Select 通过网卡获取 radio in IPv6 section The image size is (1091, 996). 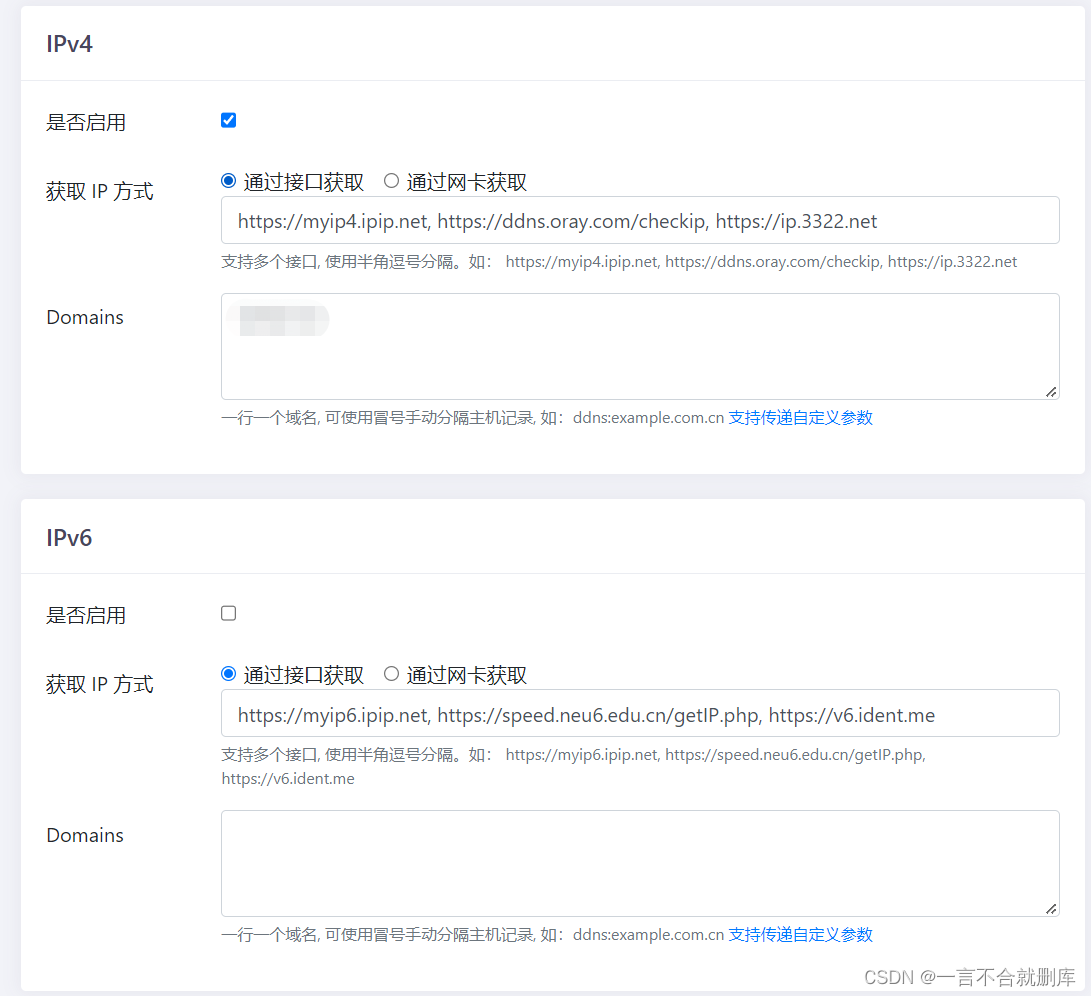click(x=391, y=674)
